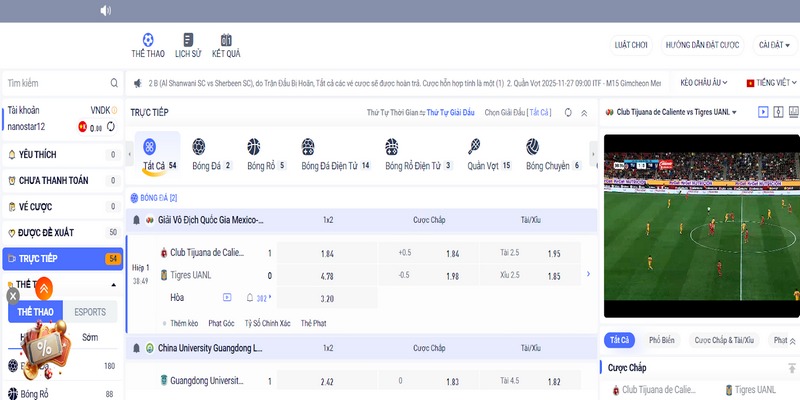This screenshot has width=800, height=400.
Task: Toggle notification bell for China University league
Action: (137, 348)
